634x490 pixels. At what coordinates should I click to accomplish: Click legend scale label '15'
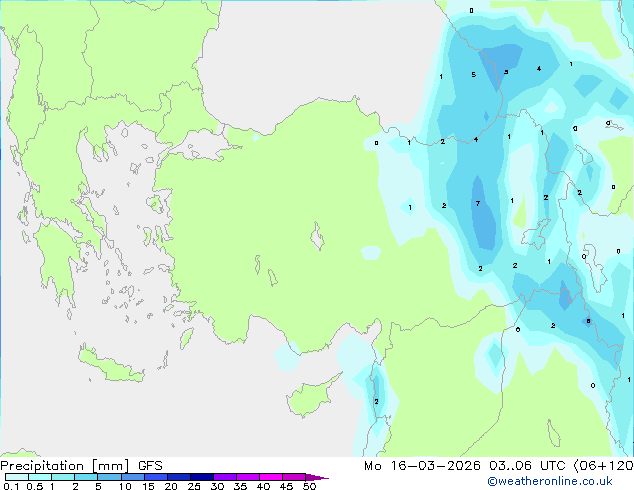click(148, 486)
